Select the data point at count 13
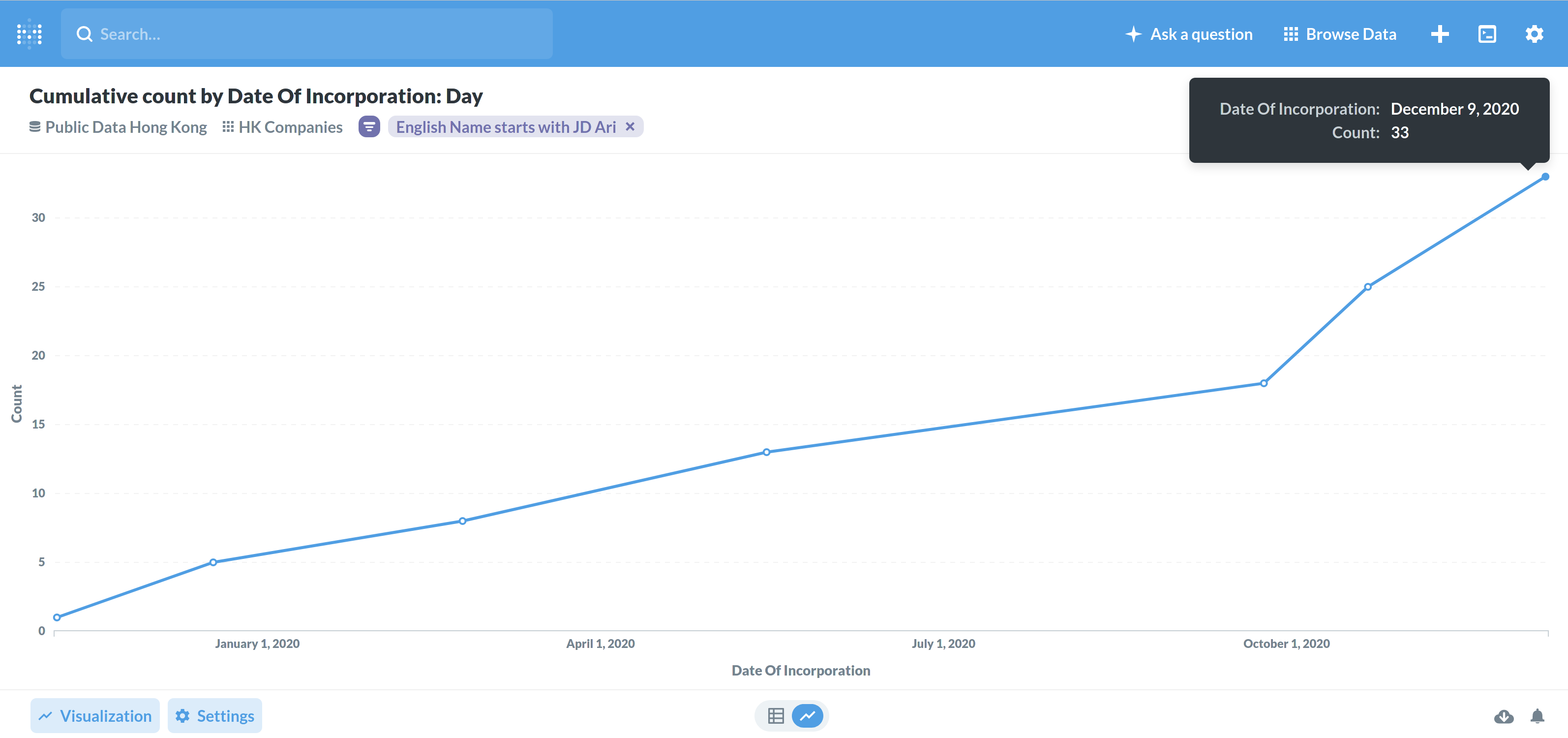1568x738 pixels. click(766, 452)
